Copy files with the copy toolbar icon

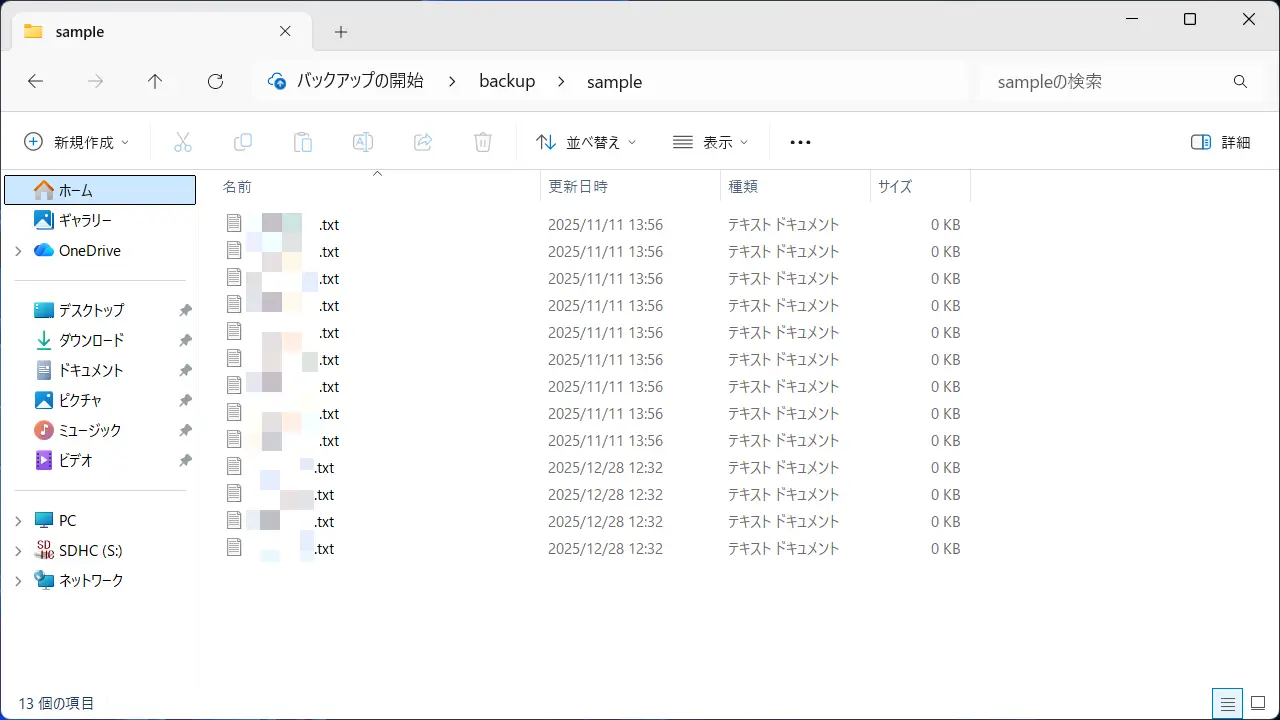(243, 141)
